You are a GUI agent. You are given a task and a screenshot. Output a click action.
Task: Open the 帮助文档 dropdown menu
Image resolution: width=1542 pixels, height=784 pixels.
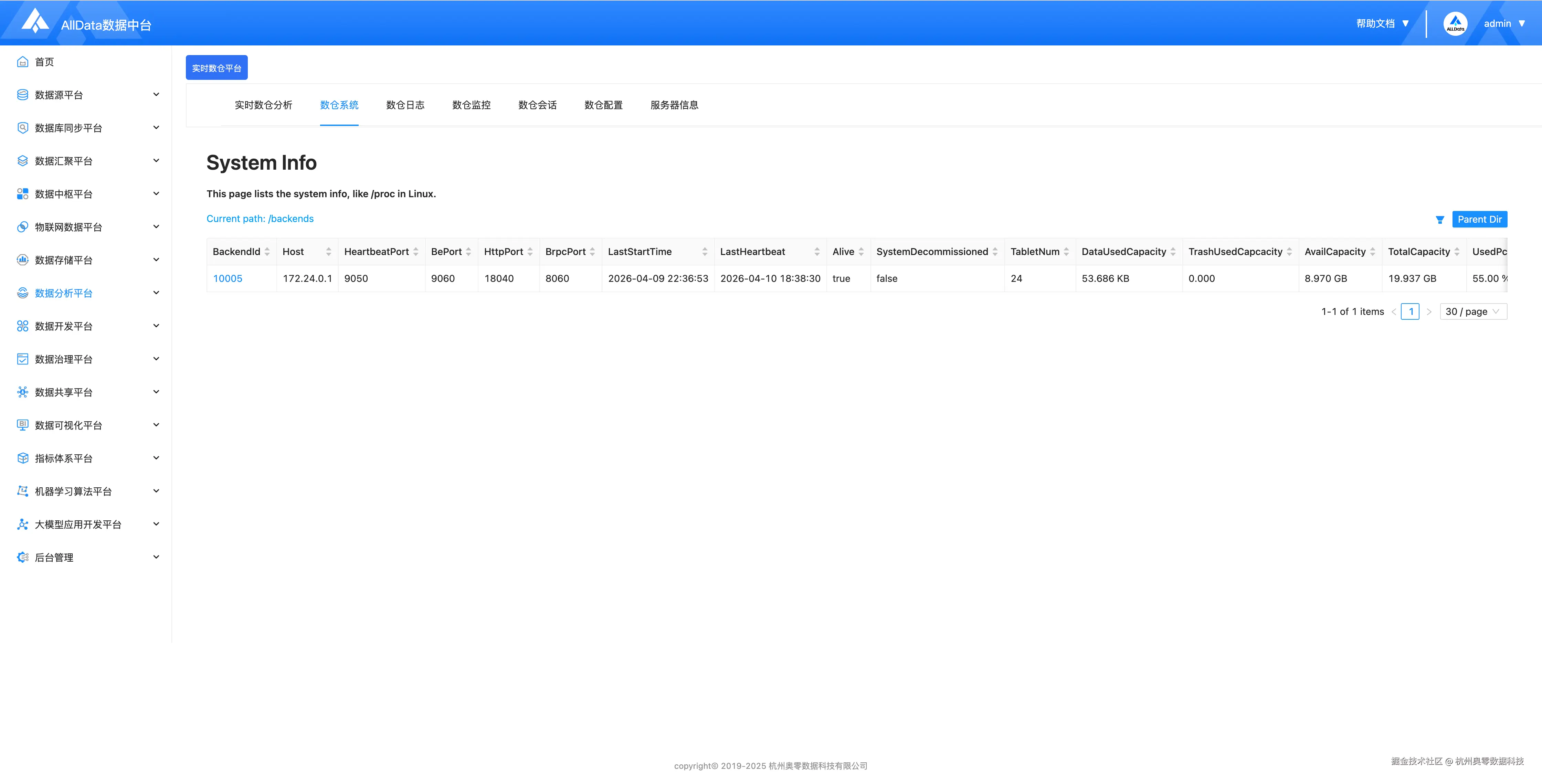(1382, 23)
